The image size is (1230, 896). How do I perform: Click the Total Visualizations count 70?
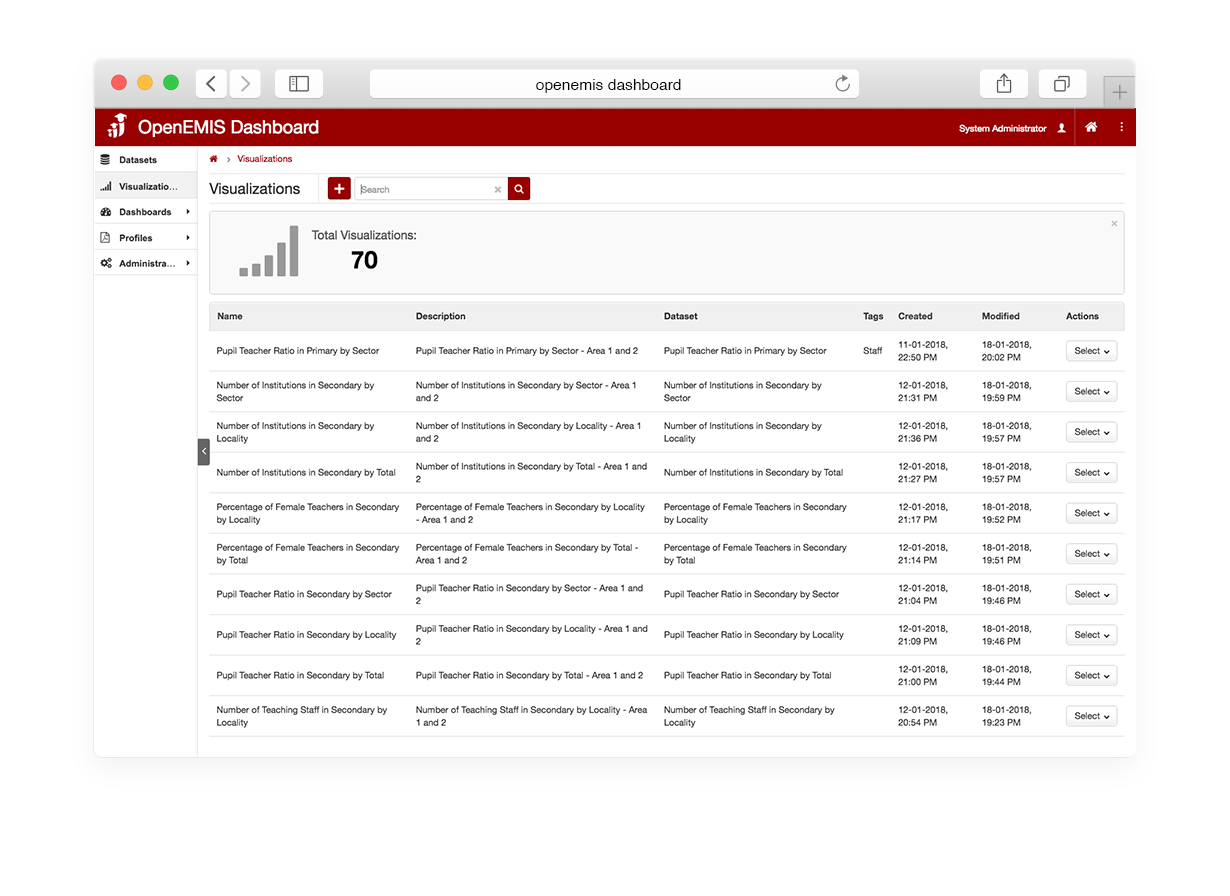click(x=364, y=260)
